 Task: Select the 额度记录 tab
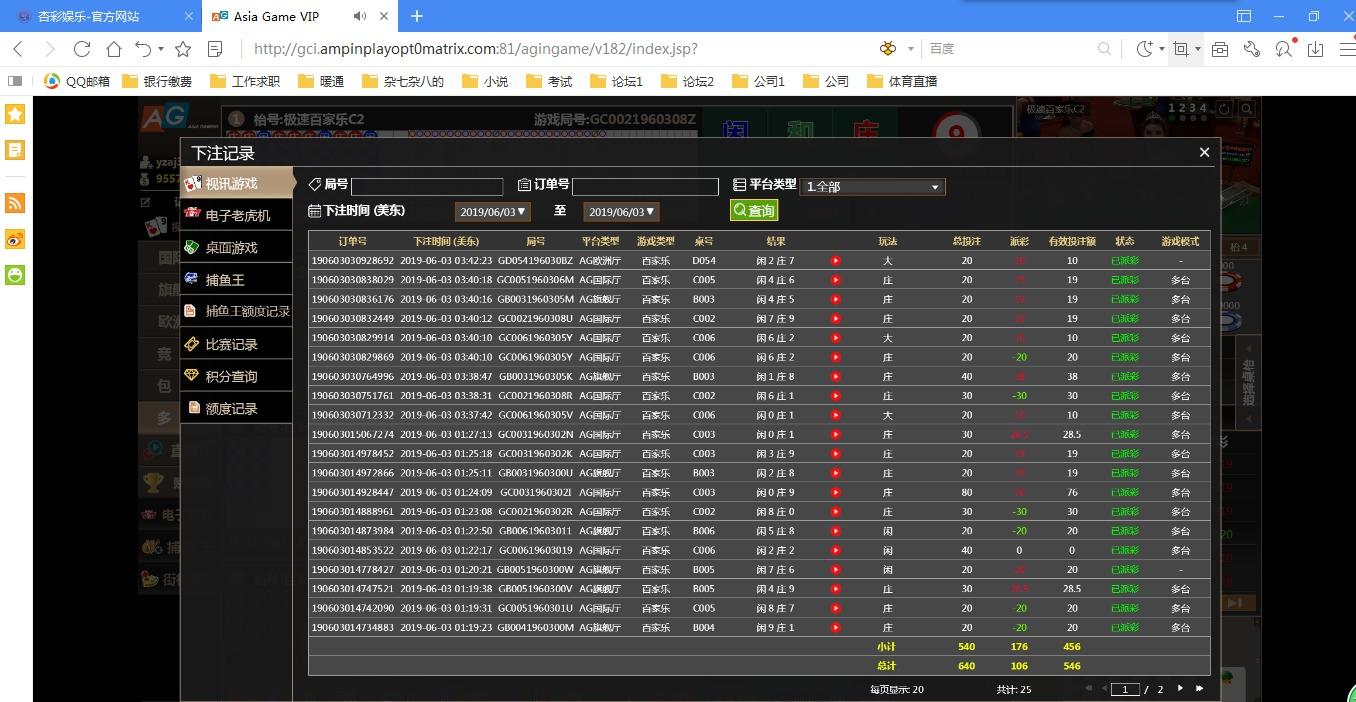click(237, 408)
